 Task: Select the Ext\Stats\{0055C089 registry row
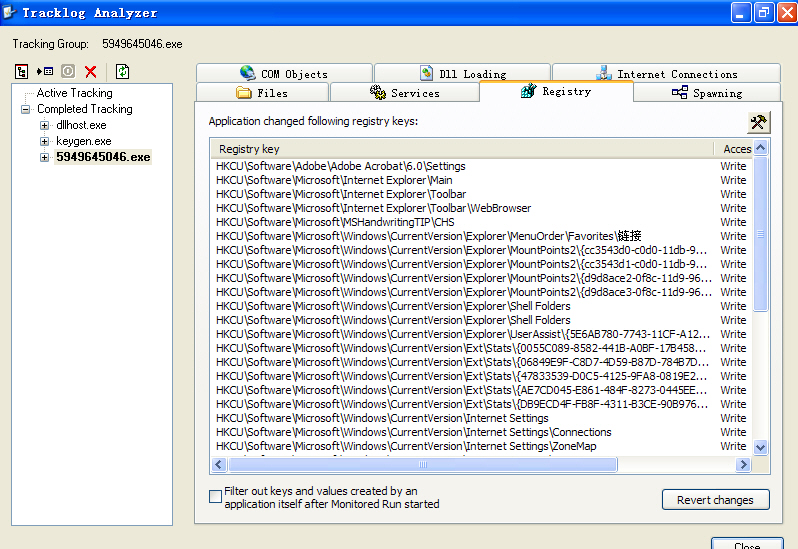click(481, 348)
